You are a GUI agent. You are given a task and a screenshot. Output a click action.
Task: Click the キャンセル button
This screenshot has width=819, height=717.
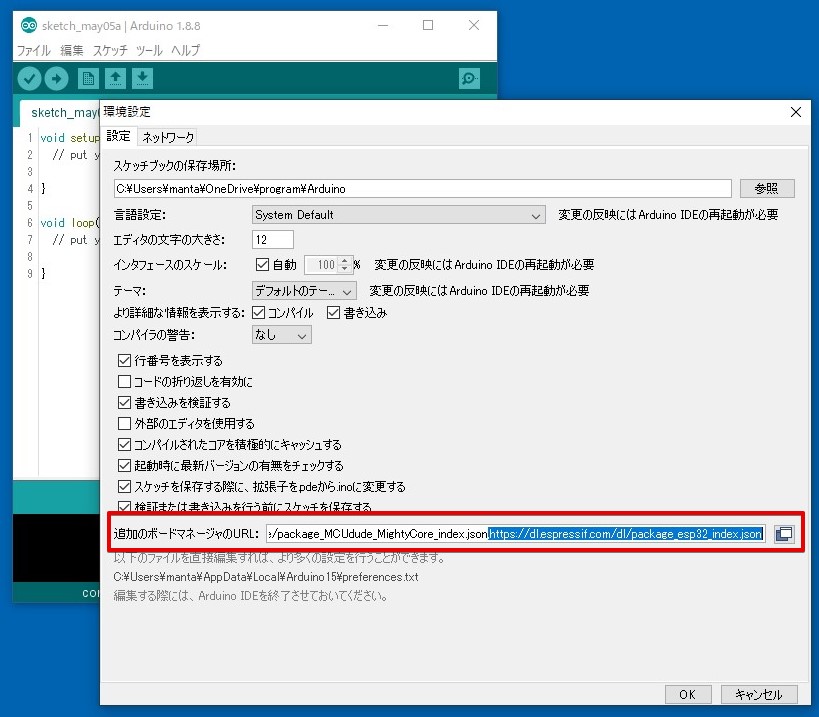click(x=758, y=695)
